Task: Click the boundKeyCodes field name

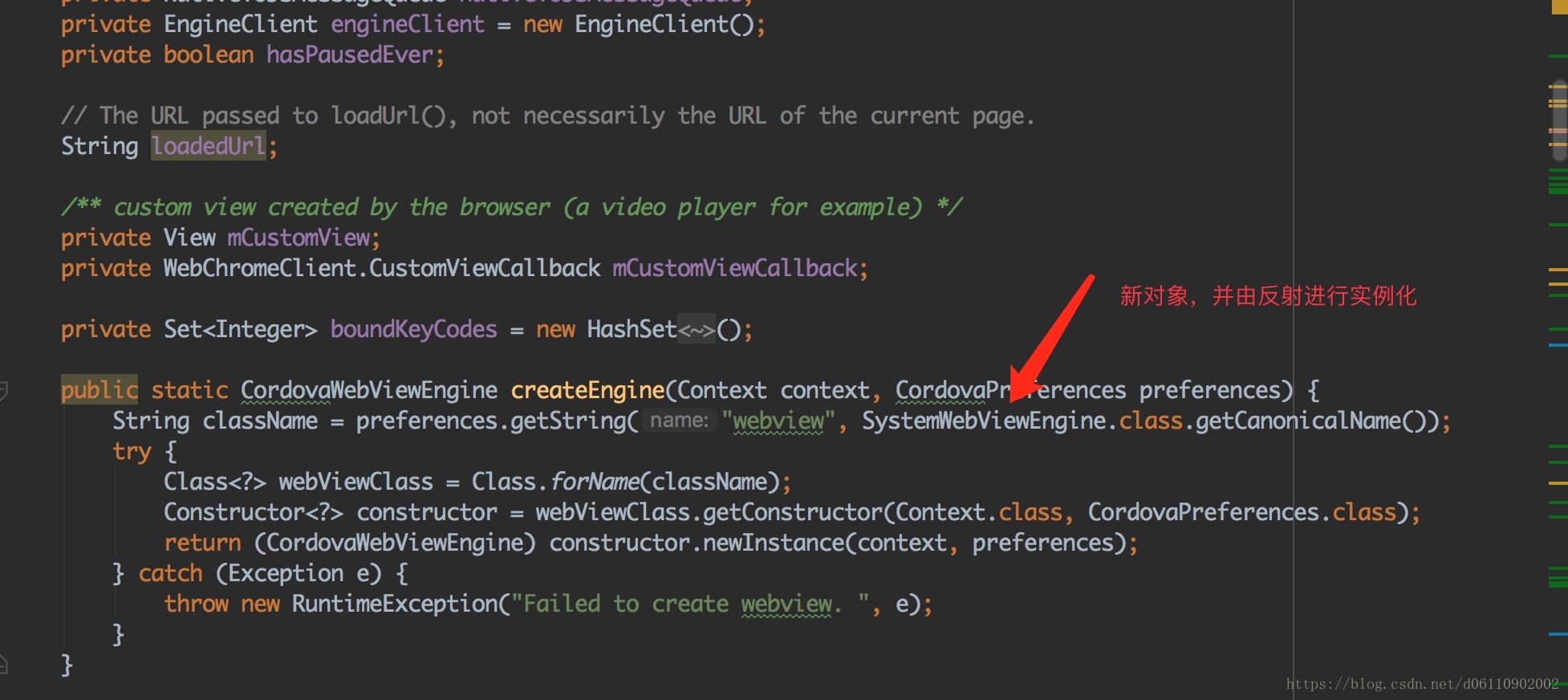Action: tap(414, 329)
